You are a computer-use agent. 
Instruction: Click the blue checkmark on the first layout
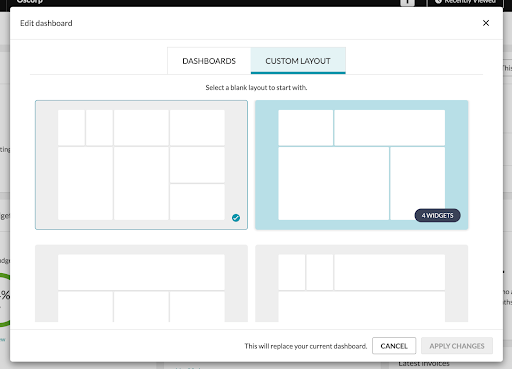(x=236, y=218)
